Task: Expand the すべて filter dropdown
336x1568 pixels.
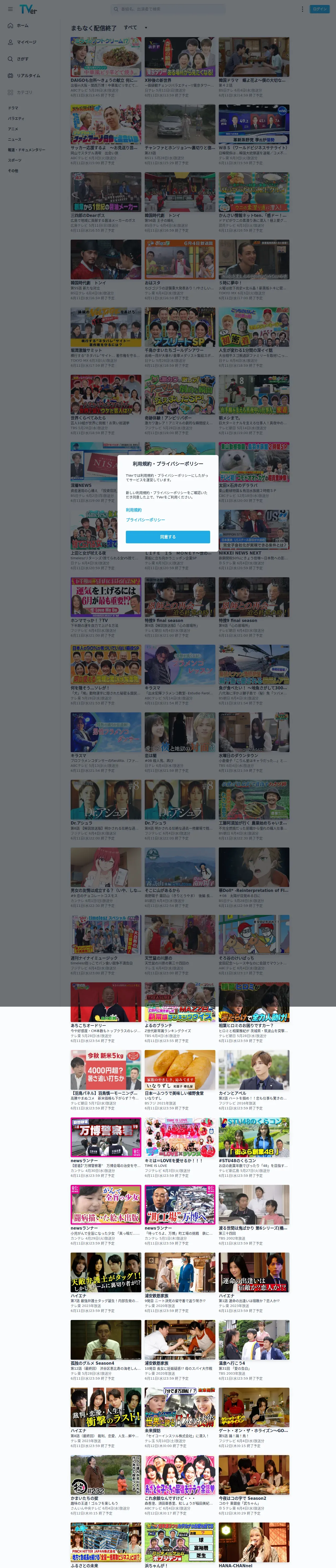Action: (x=135, y=27)
